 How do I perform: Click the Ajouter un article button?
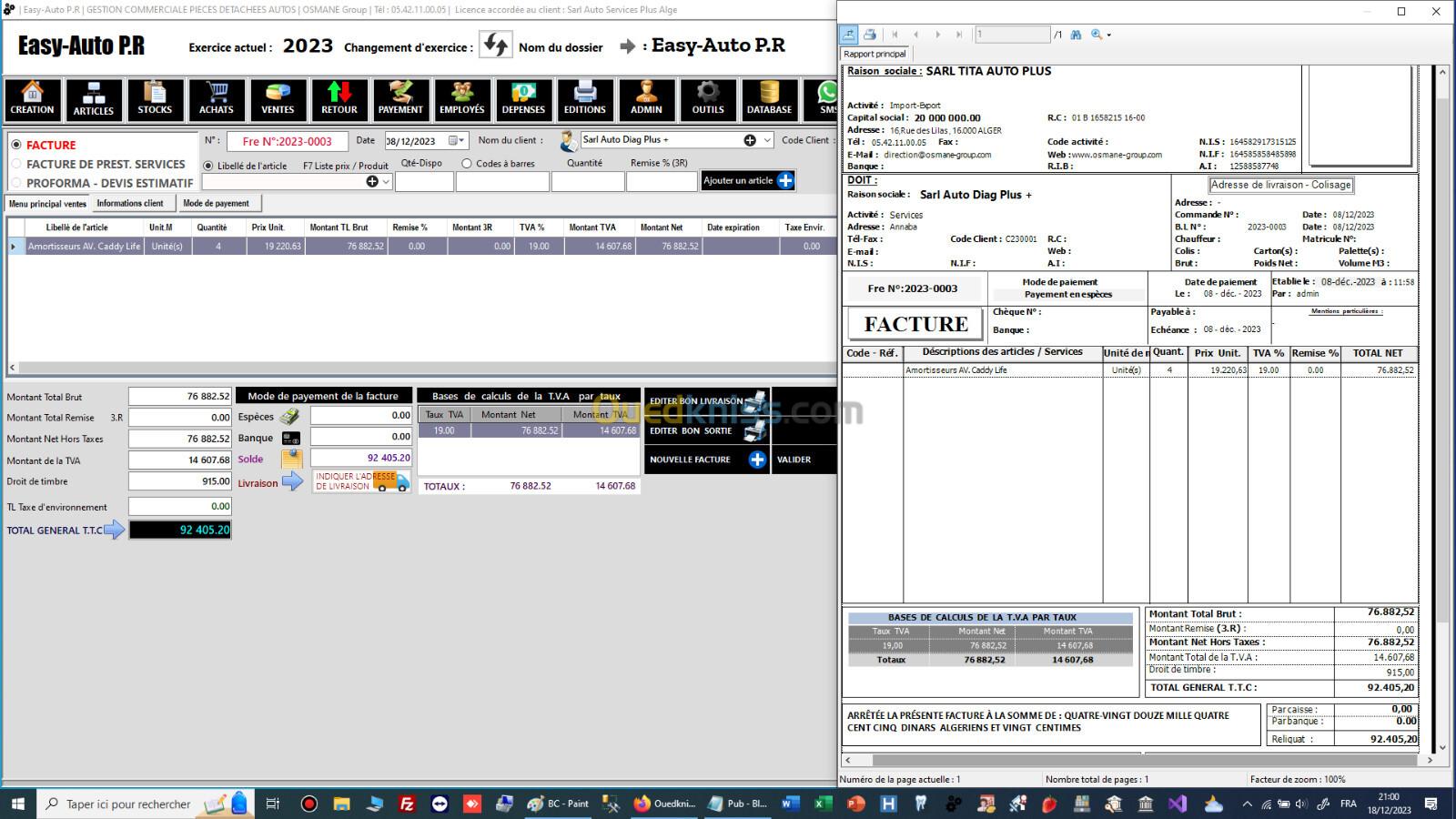pyautogui.click(x=748, y=181)
